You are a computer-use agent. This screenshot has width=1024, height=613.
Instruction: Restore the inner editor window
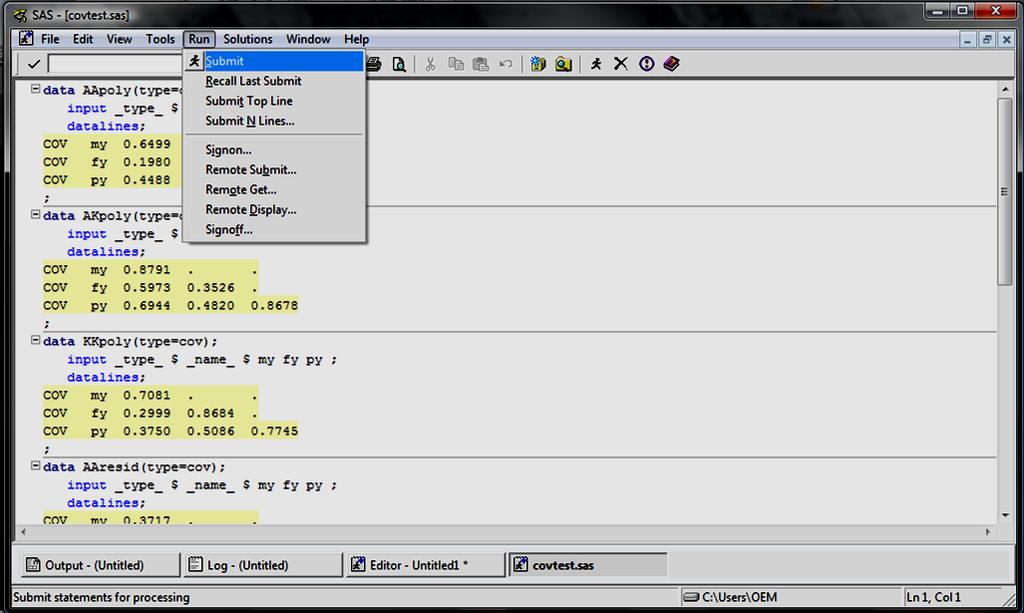pyautogui.click(x=987, y=39)
